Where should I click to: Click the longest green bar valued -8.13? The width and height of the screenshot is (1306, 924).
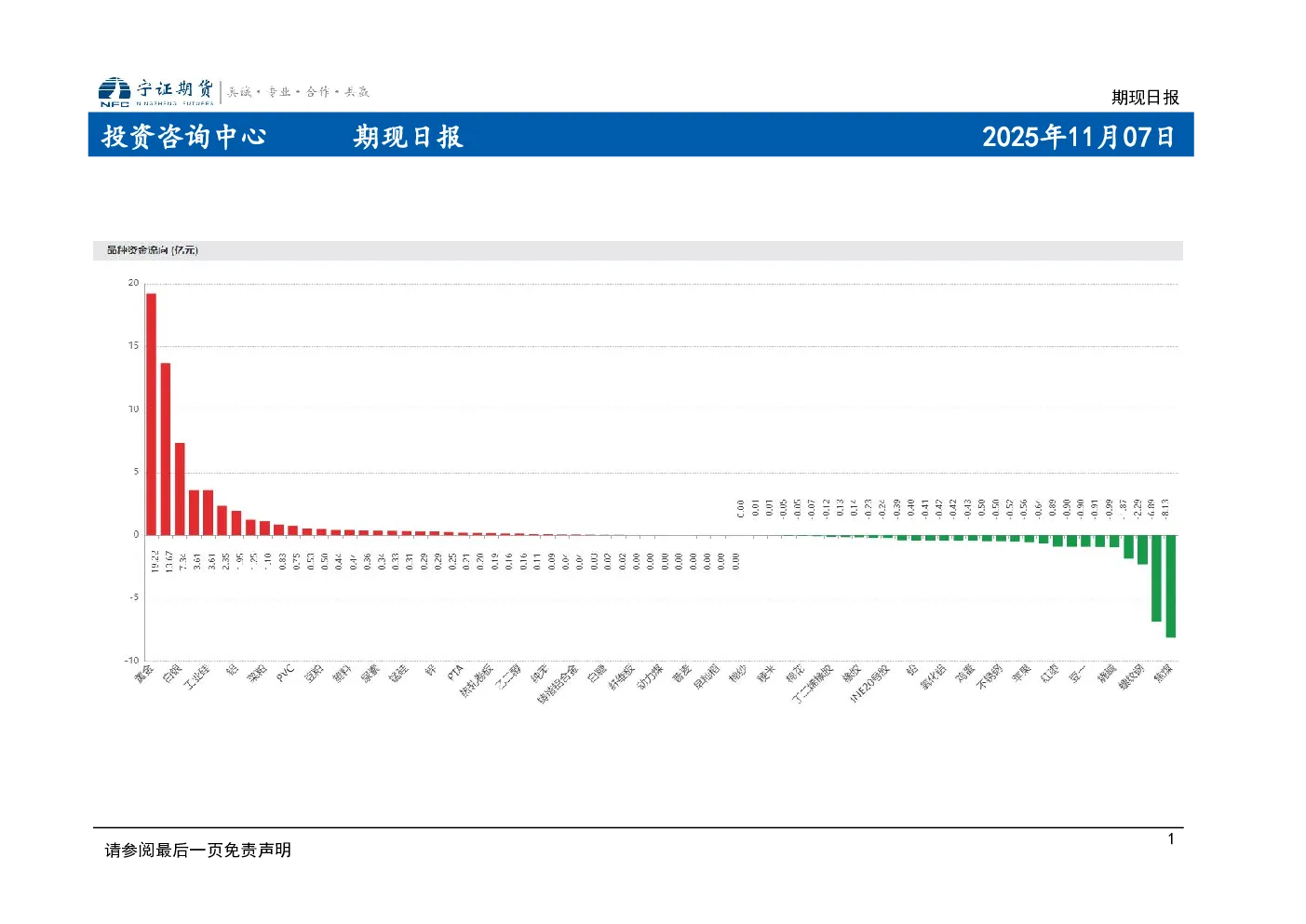1171,586
